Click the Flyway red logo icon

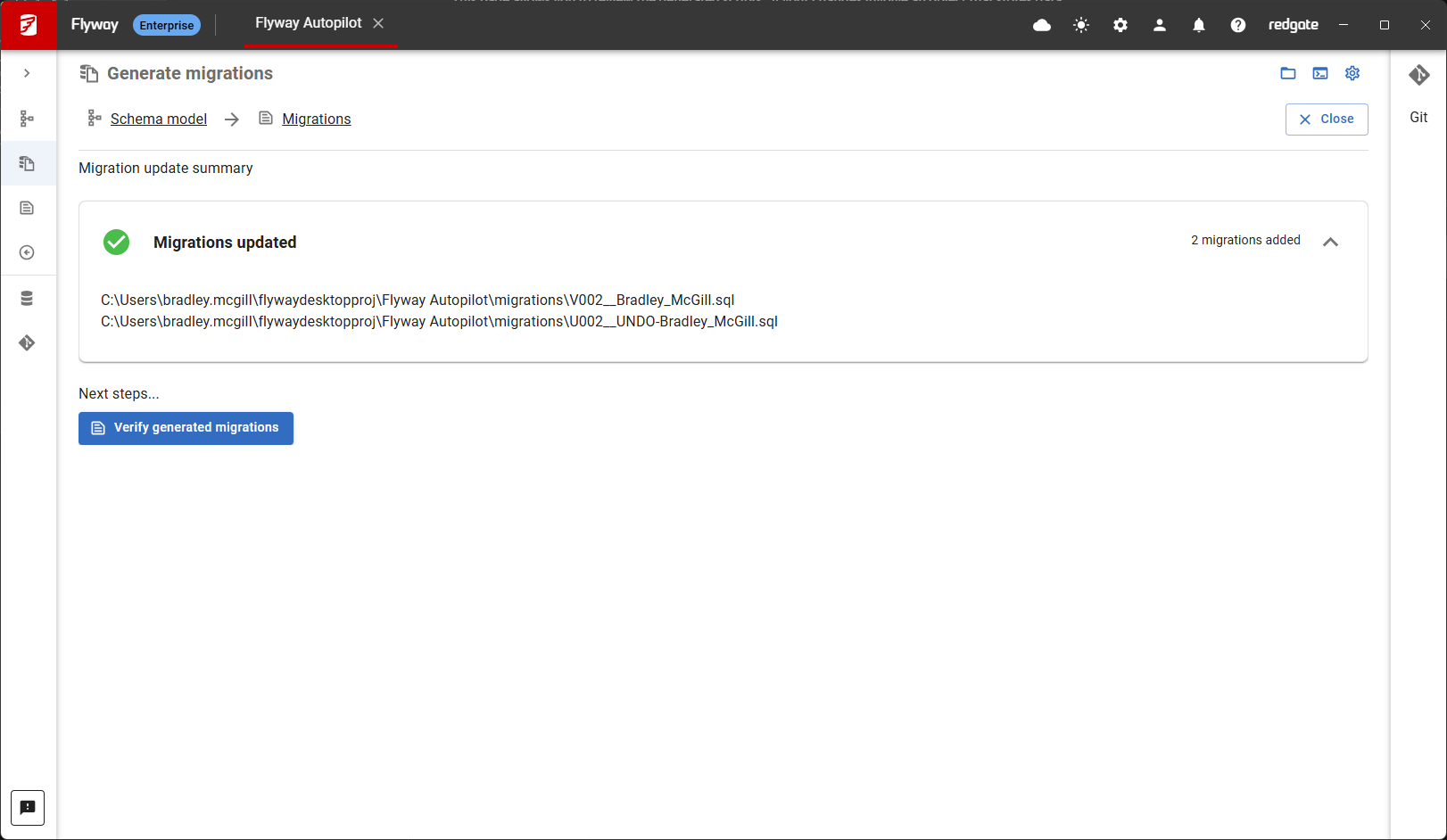pos(28,25)
